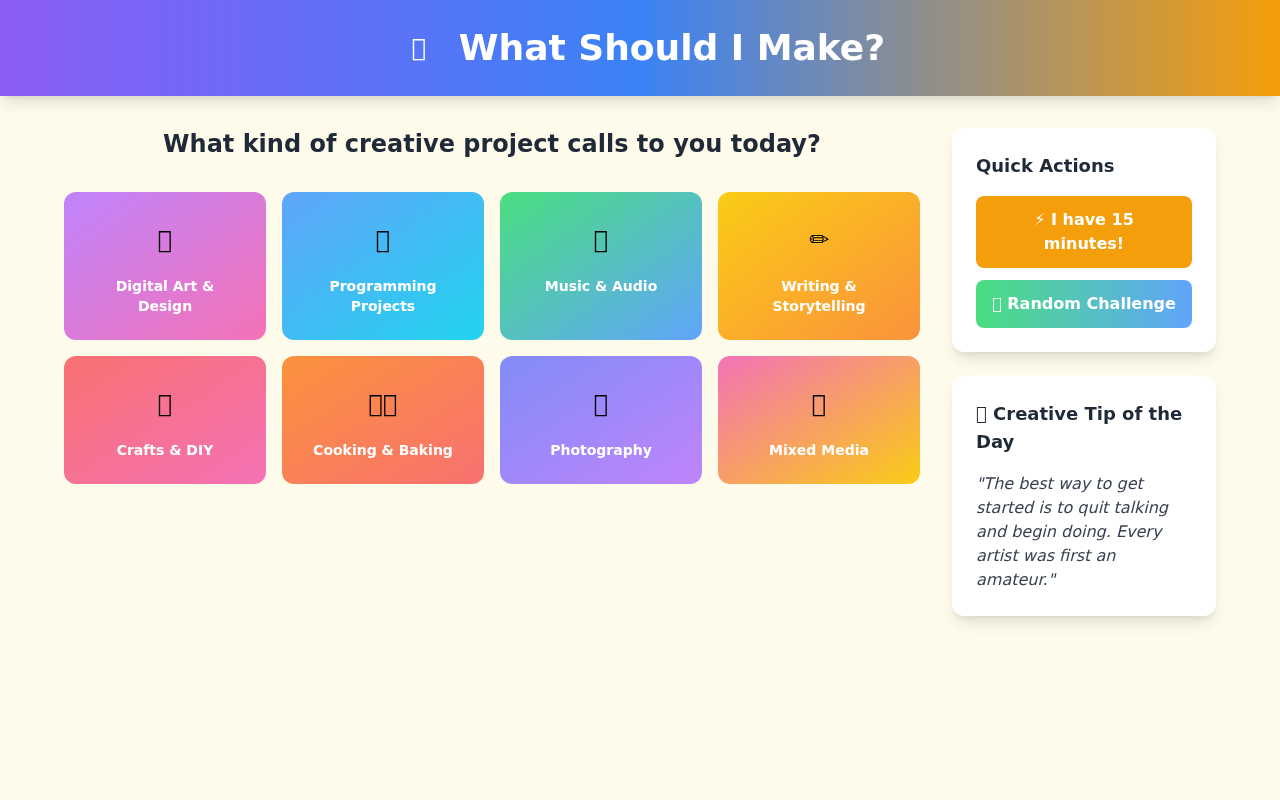Start a Random Challenge

pyautogui.click(x=1084, y=304)
